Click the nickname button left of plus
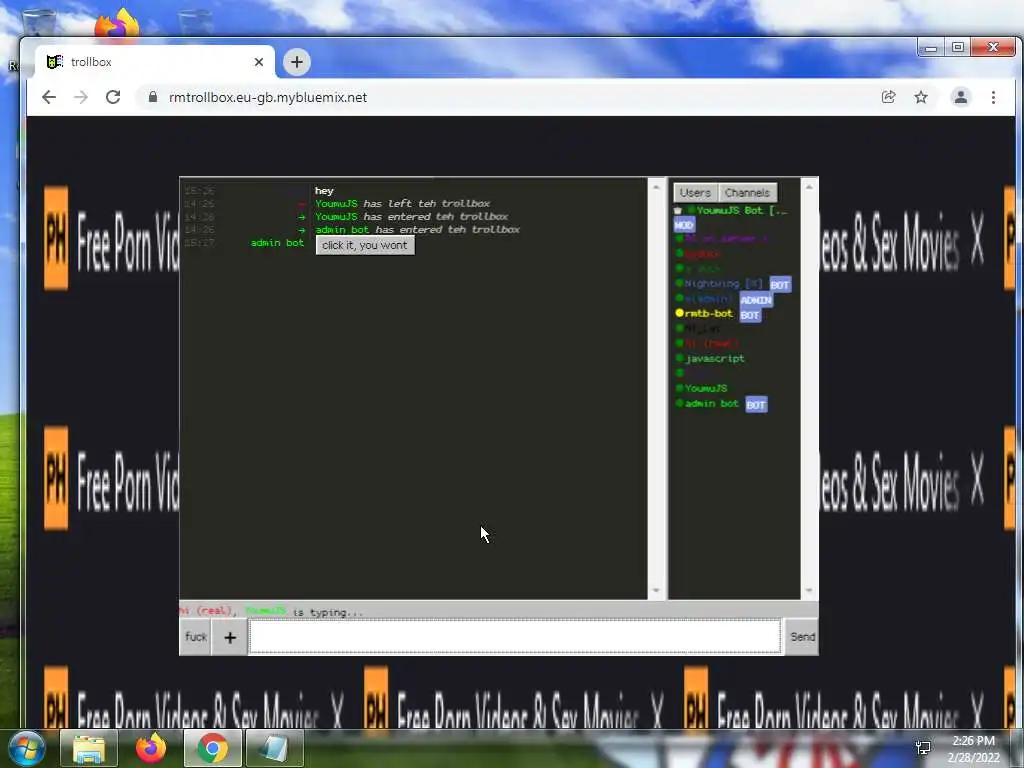1024x768 pixels. tap(195, 637)
